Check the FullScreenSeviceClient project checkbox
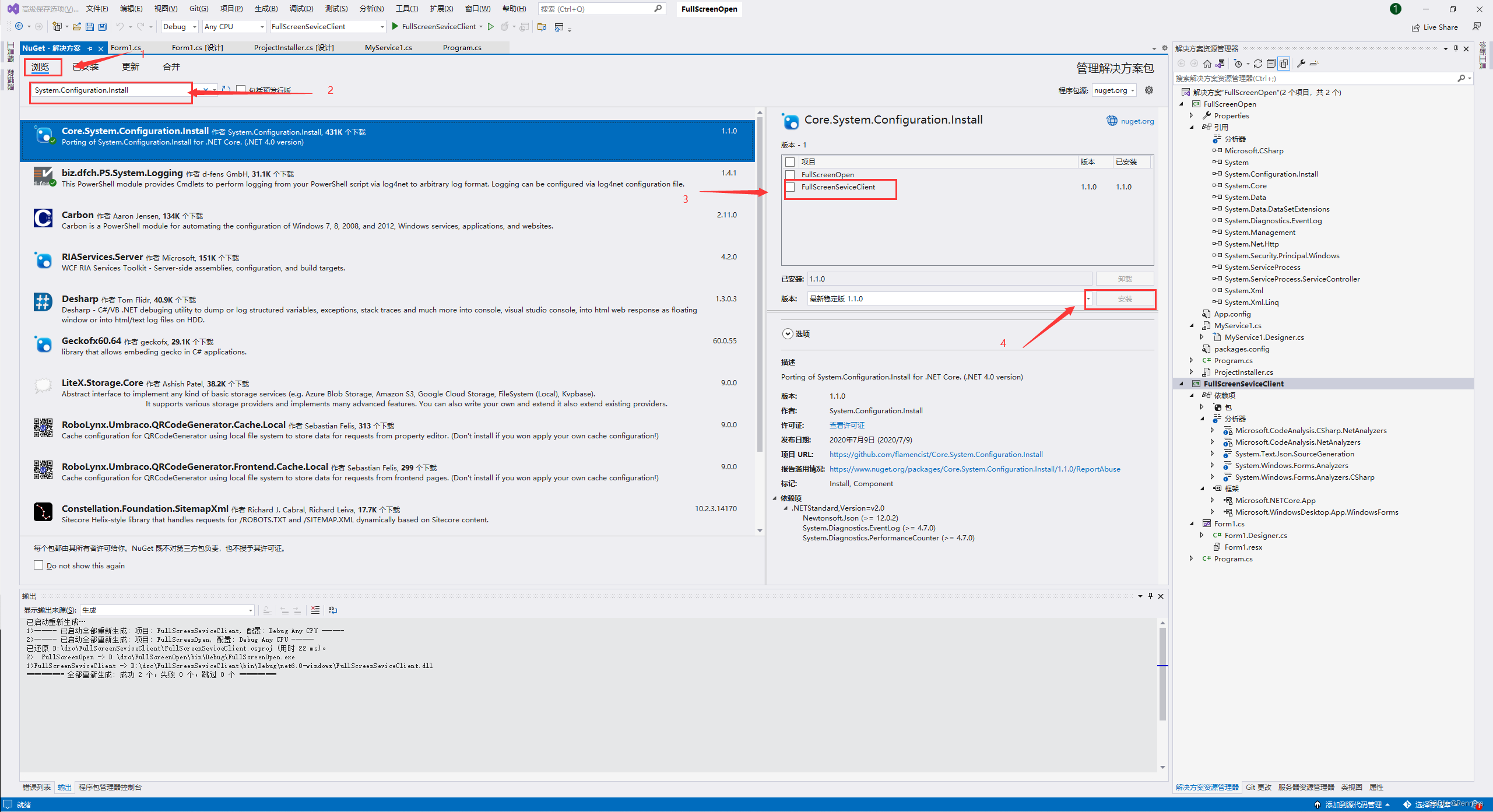The width and height of the screenshot is (1493, 812). click(790, 187)
